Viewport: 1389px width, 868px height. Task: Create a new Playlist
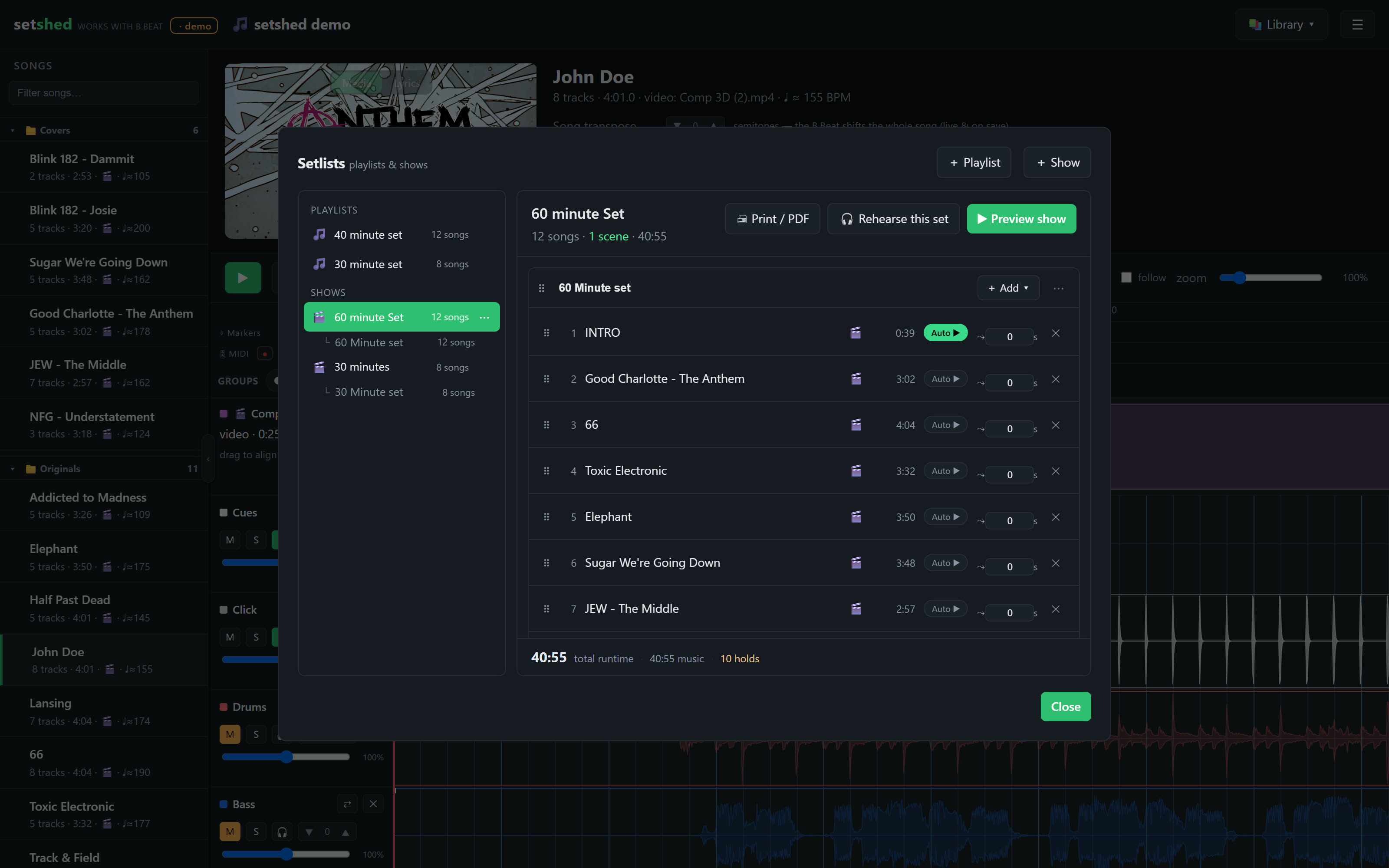(x=974, y=162)
